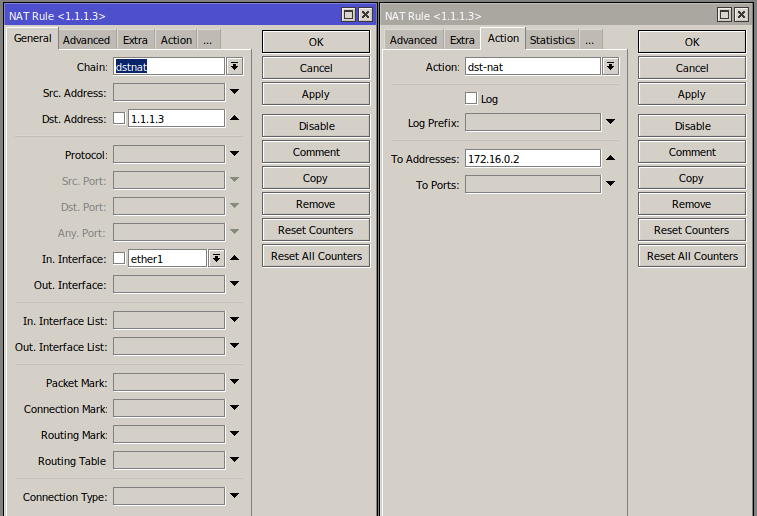Click Apply in the left NAT Rule window
This screenshot has height=516, width=757.
pos(316,94)
